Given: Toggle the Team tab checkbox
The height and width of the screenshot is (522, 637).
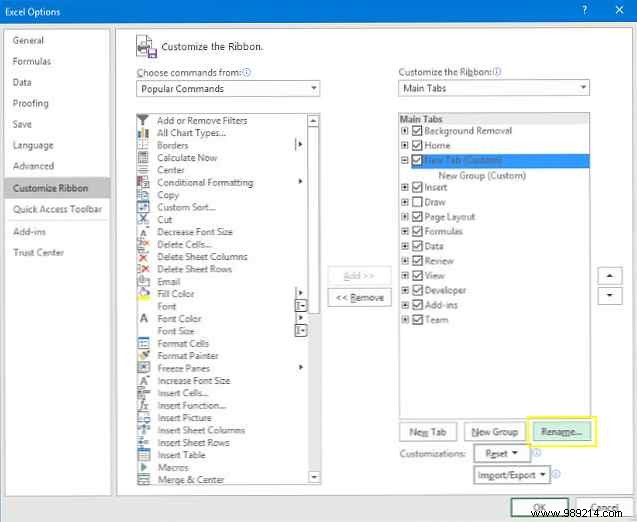Looking at the screenshot, I should coord(417,320).
